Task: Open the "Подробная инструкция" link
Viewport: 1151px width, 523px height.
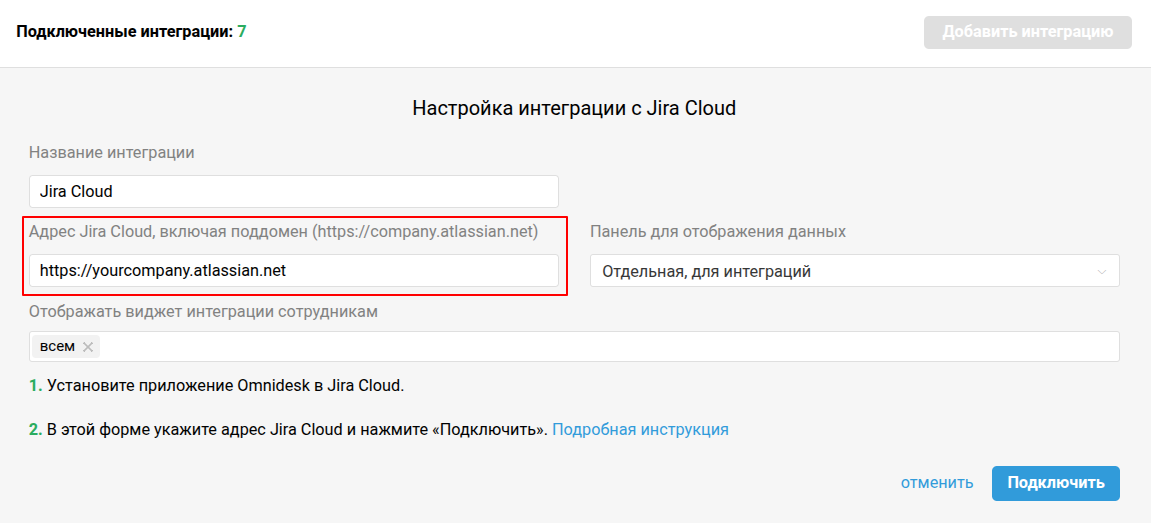Action: (x=640, y=430)
